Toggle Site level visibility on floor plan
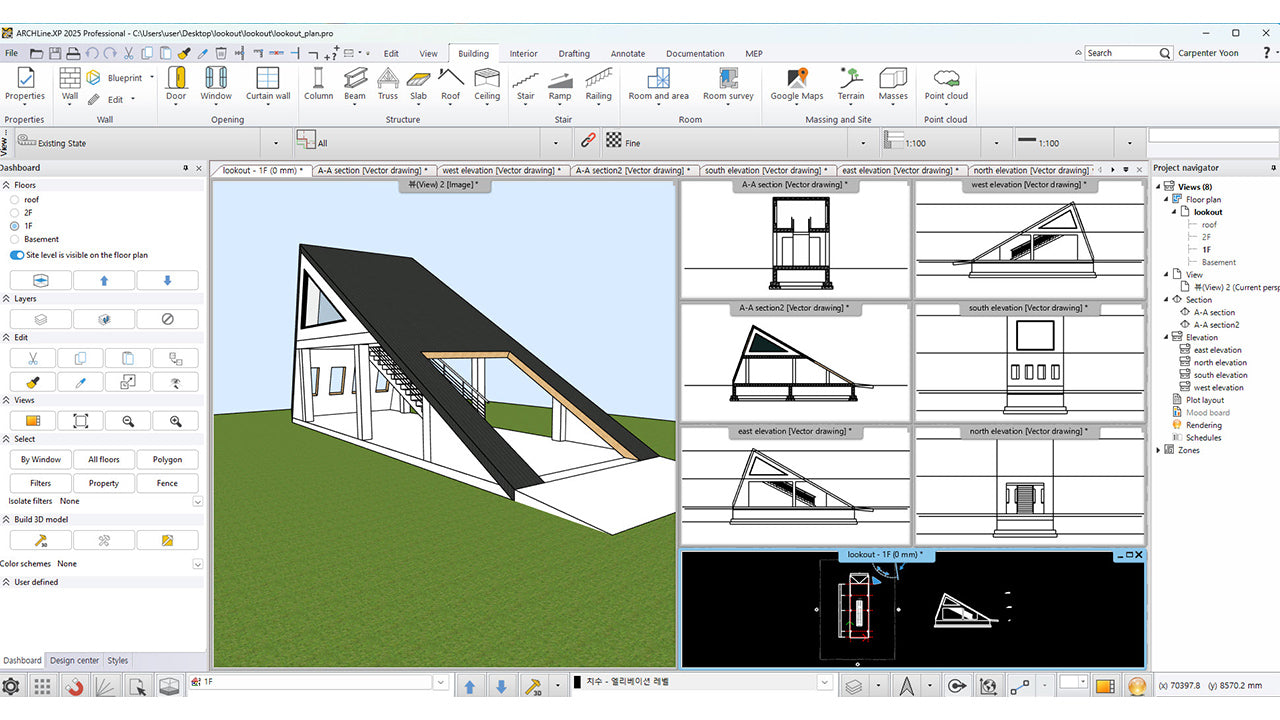Viewport: 1280px width, 720px height. point(17,255)
